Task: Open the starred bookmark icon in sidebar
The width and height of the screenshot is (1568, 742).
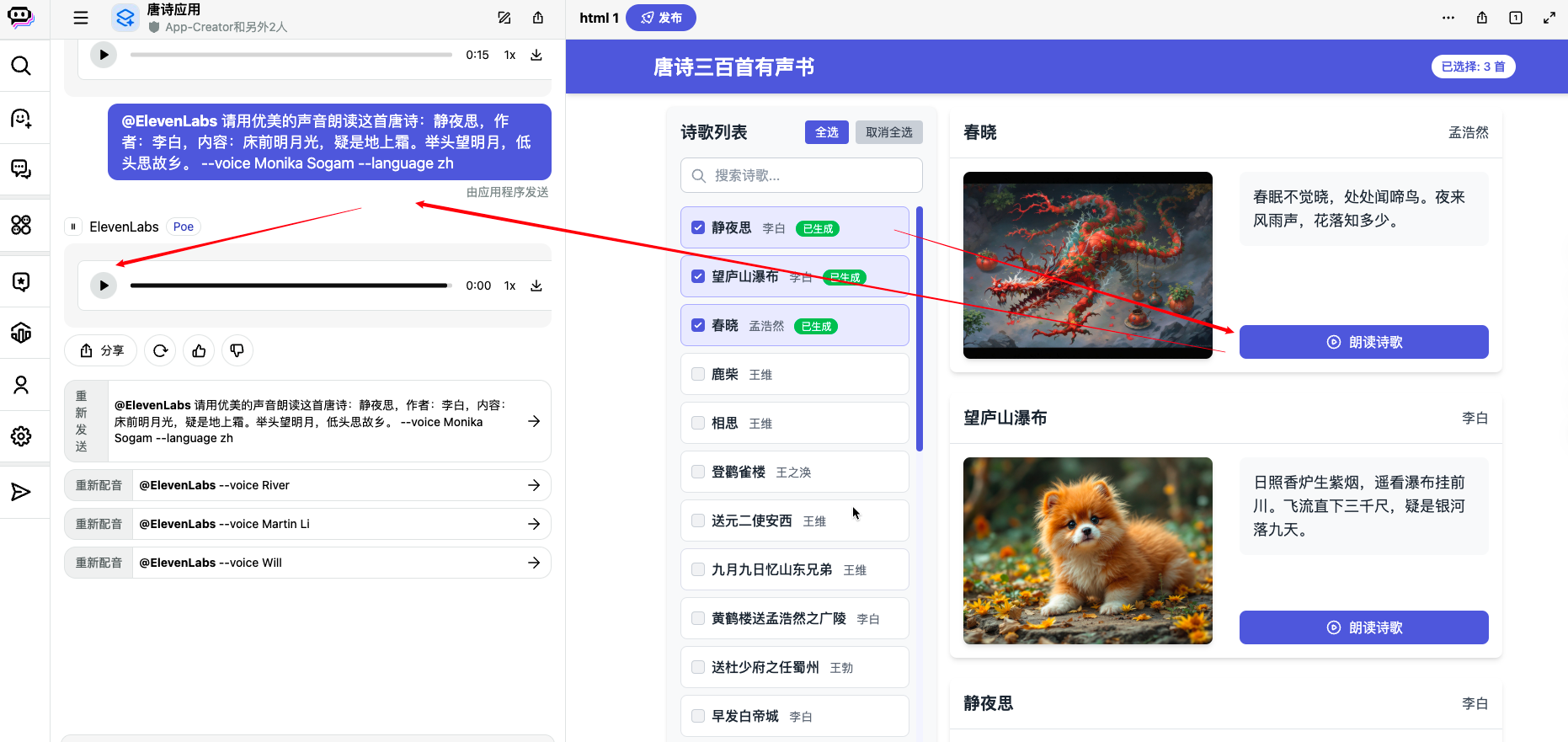Action: [21, 281]
